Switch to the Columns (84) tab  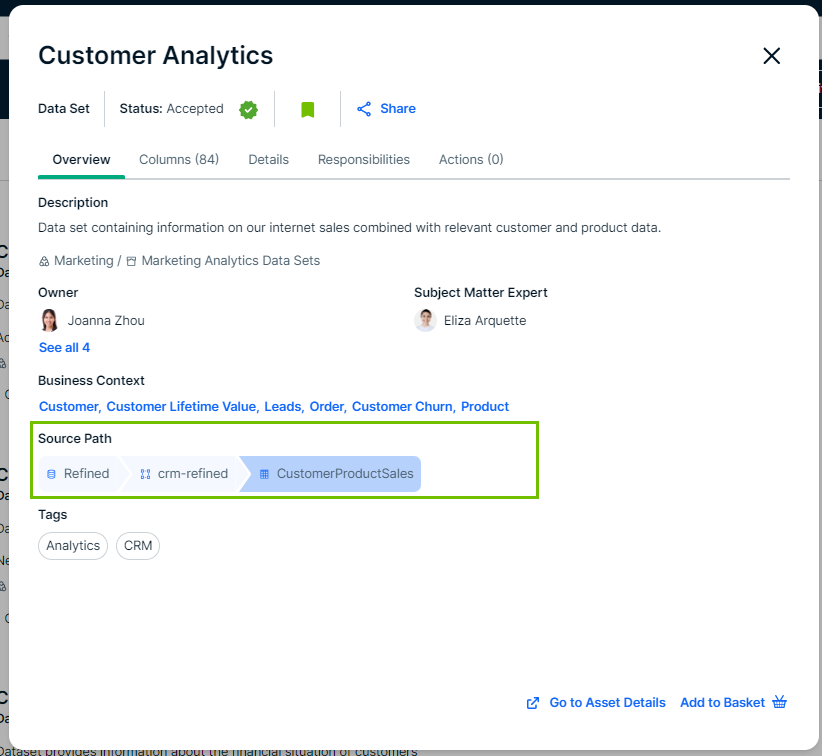179,160
